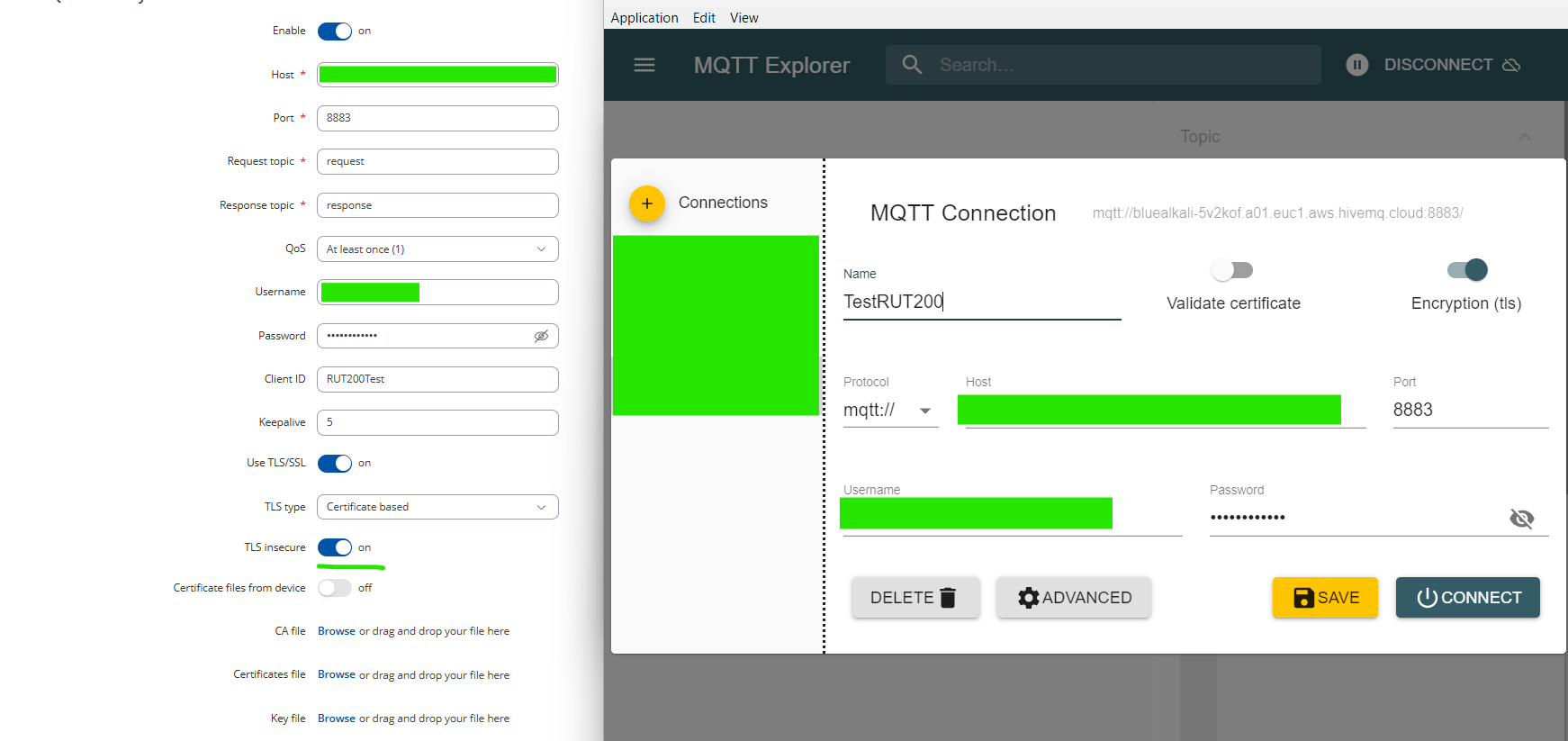This screenshot has width=1568, height=741.
Task: Show router password using eye icon
Action: (541, 336)
